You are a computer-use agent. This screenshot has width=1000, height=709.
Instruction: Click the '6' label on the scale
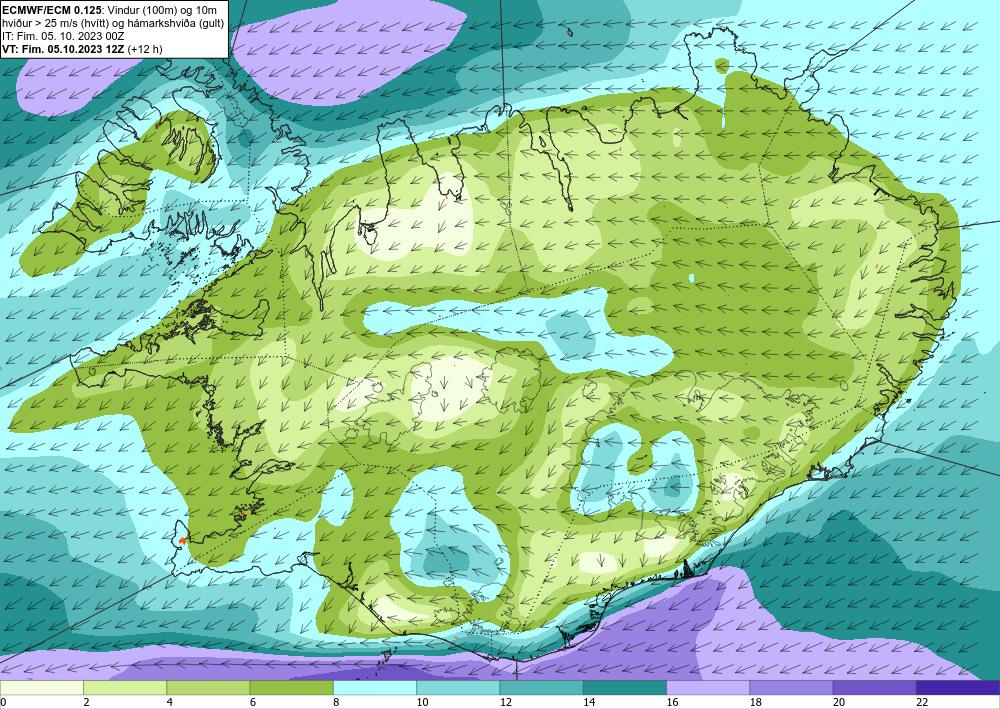[x=253, y=702]
